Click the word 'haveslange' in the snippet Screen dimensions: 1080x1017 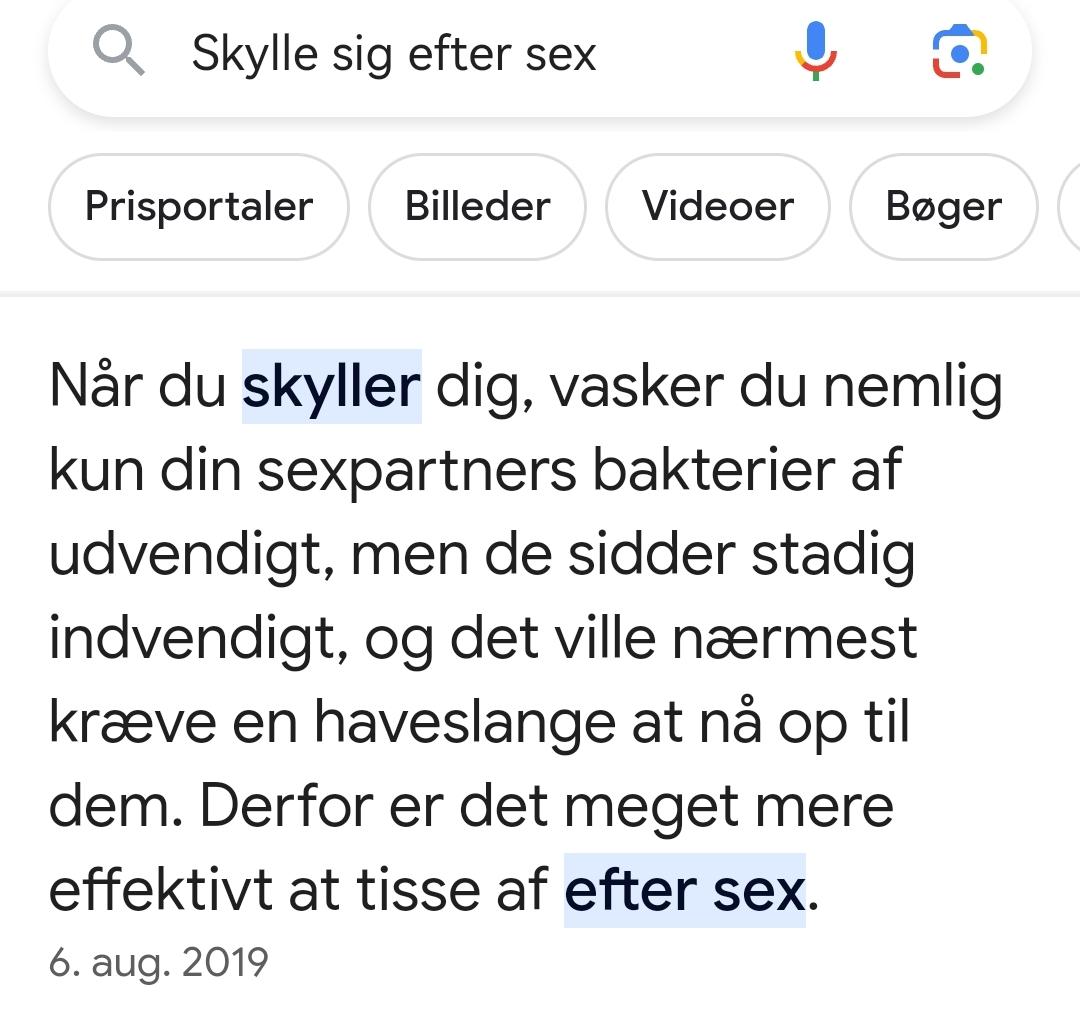[x=465, y=723]
